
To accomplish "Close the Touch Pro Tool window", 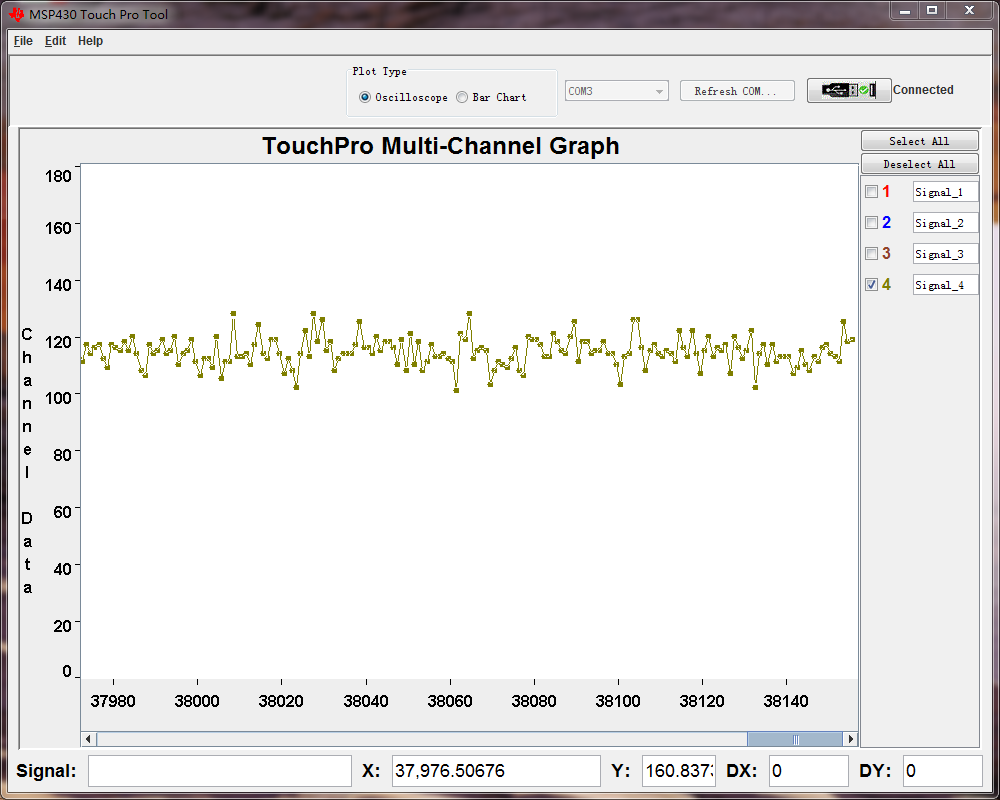I will (970, 10).
